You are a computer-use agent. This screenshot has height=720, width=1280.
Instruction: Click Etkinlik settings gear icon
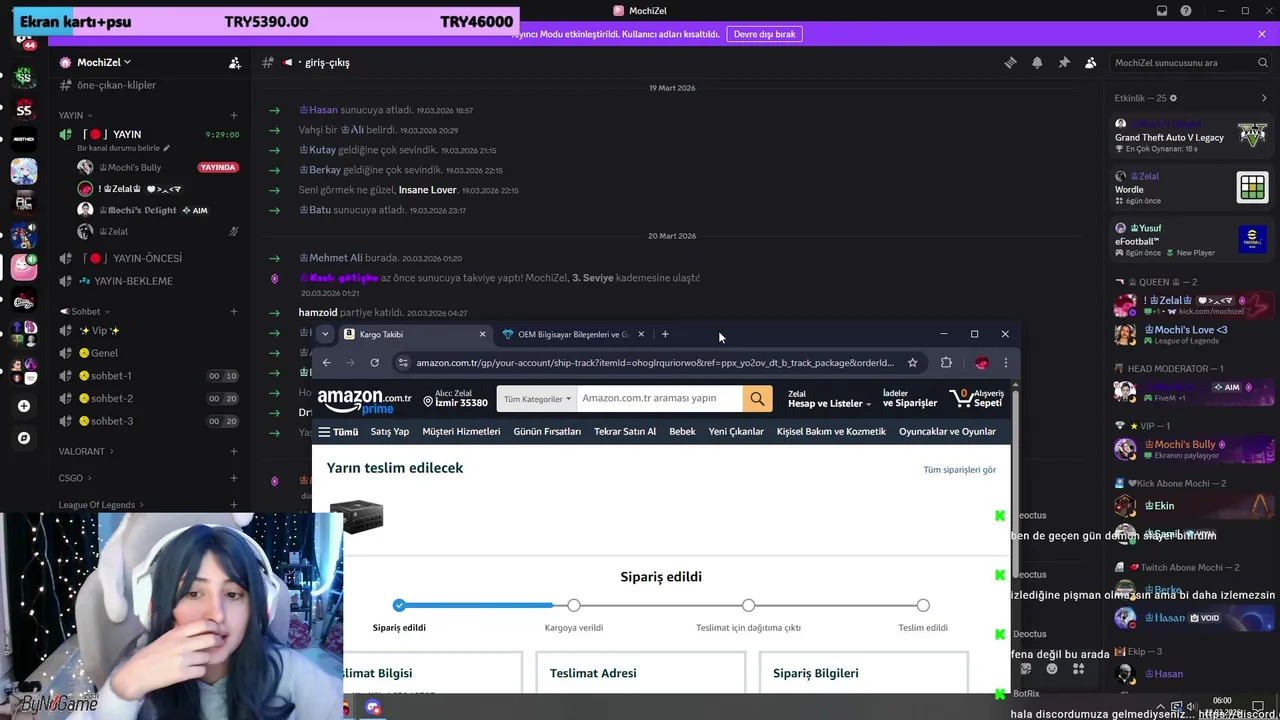click(1173, 98)
